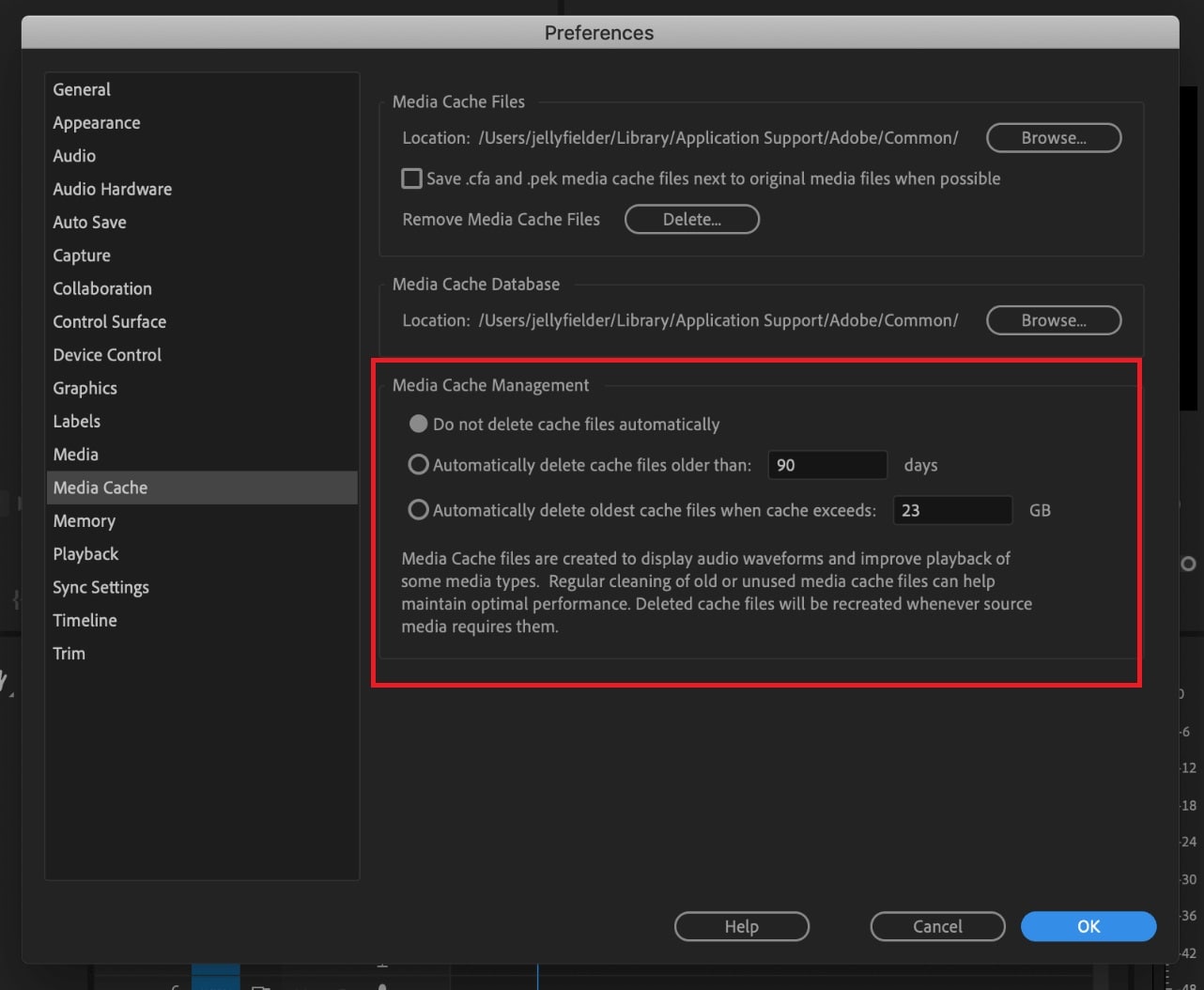This screenshot has height=990, width=1204.
Task: Click the Media Cache Files location path
Action: [x=718, y=138]
